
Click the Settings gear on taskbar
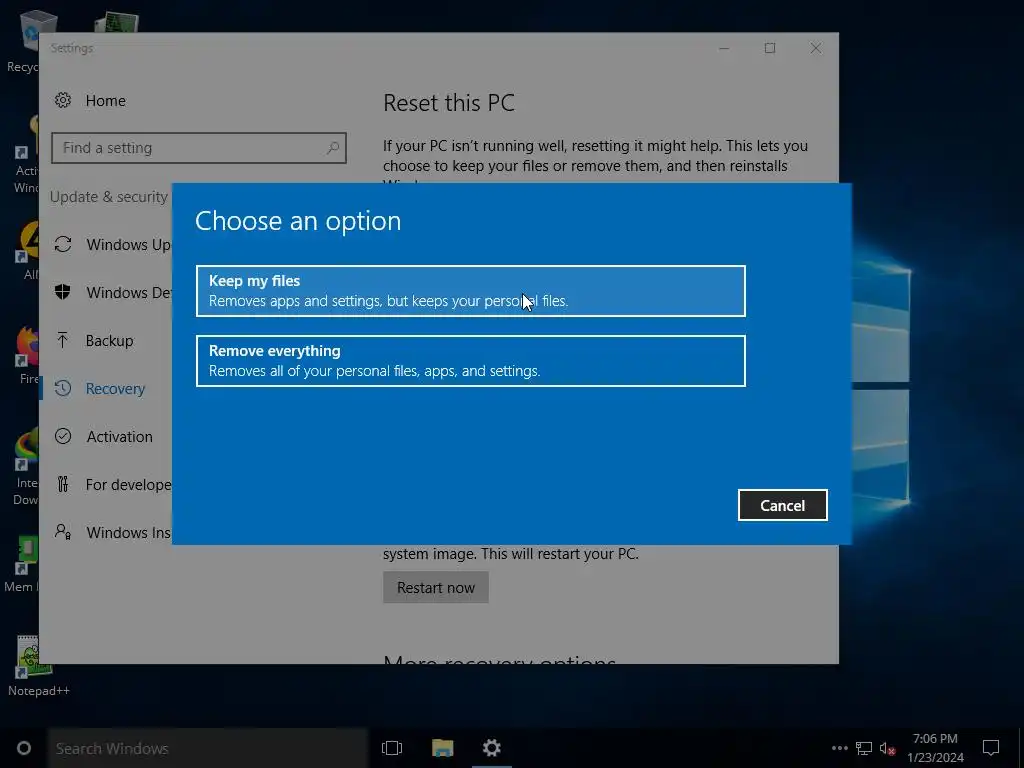(492, 748)
